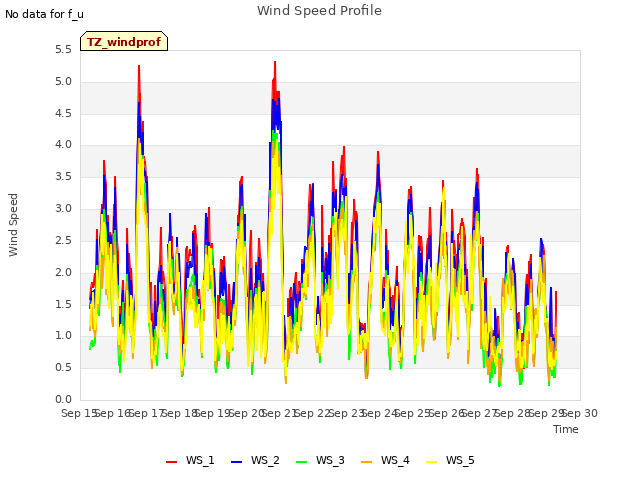Click the Sep 21 highest red peak
This screenshot has height=480, width=640.
click(275, 62)
